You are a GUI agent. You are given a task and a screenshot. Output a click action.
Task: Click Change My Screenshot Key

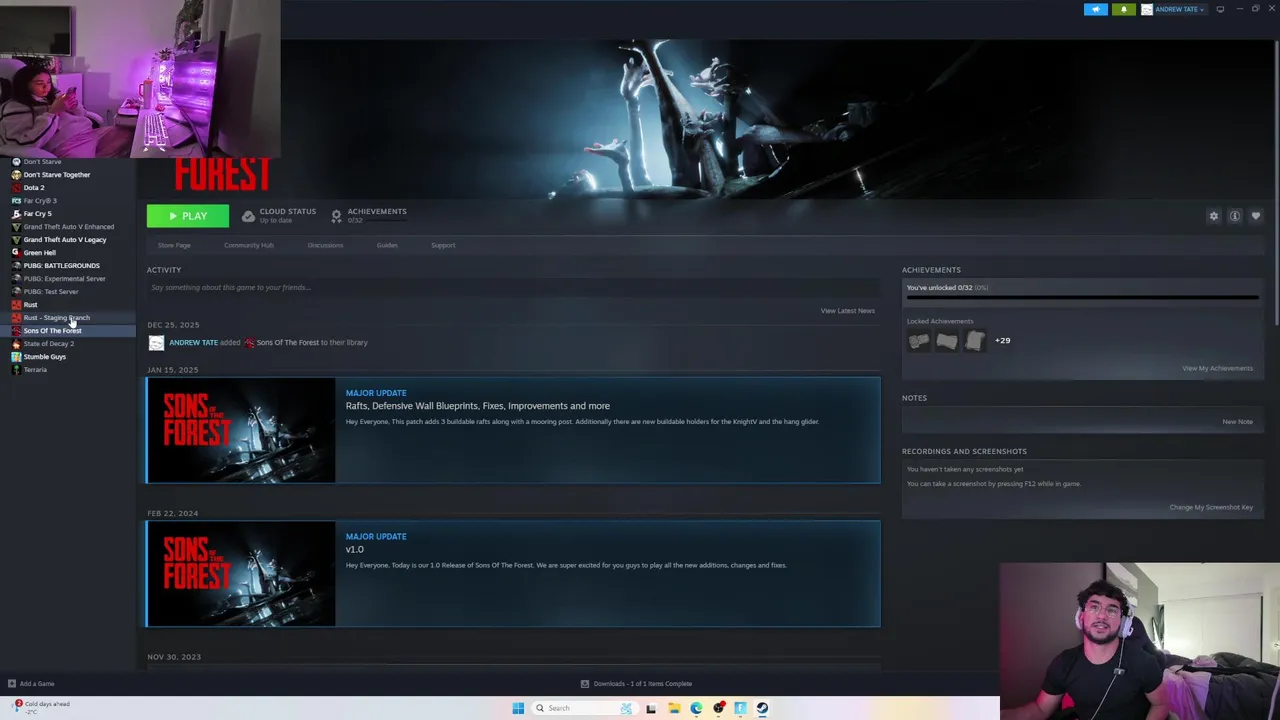[x=1211, y=507]
